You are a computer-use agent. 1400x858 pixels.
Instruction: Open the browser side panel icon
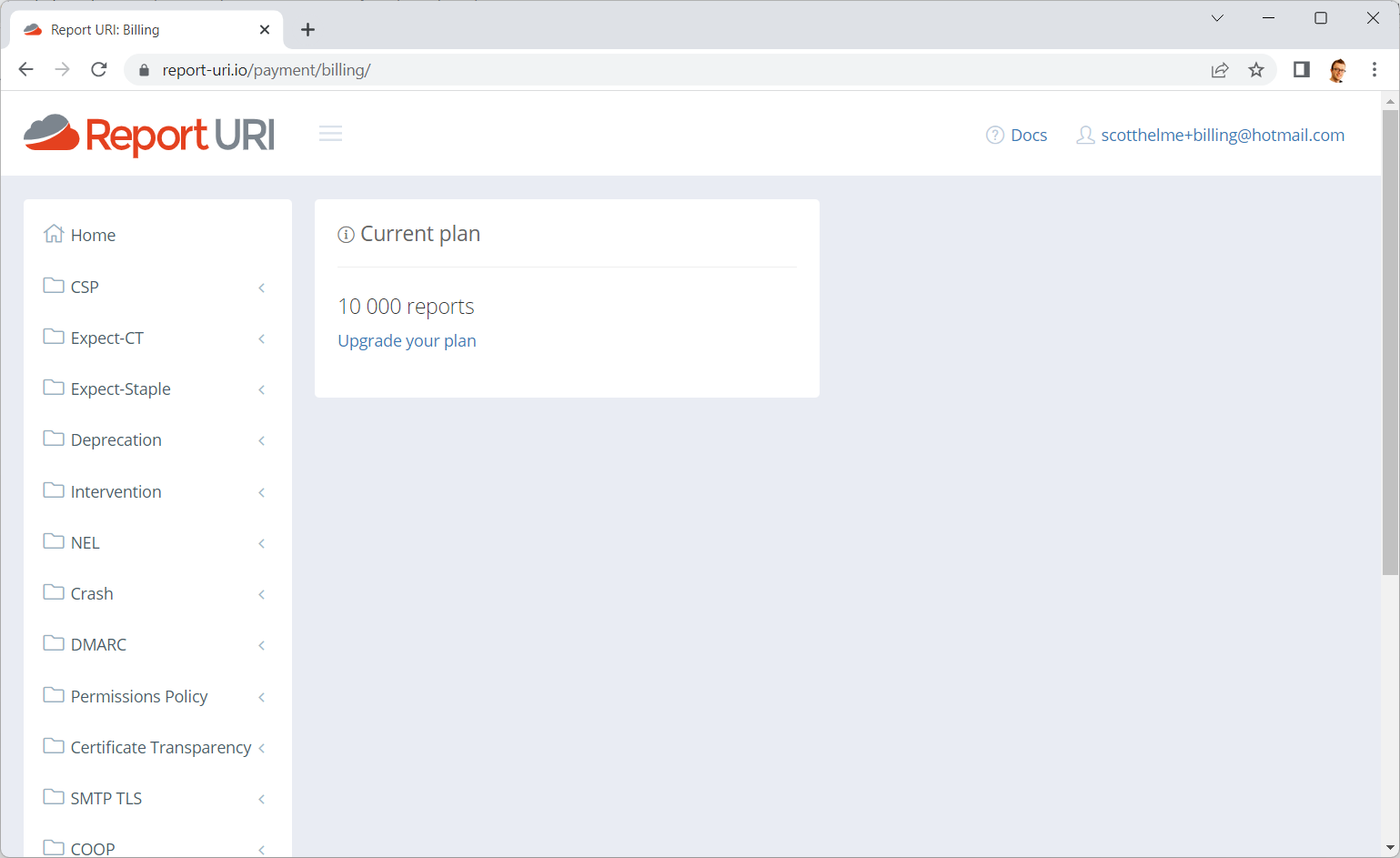(x=1302, y=70)
